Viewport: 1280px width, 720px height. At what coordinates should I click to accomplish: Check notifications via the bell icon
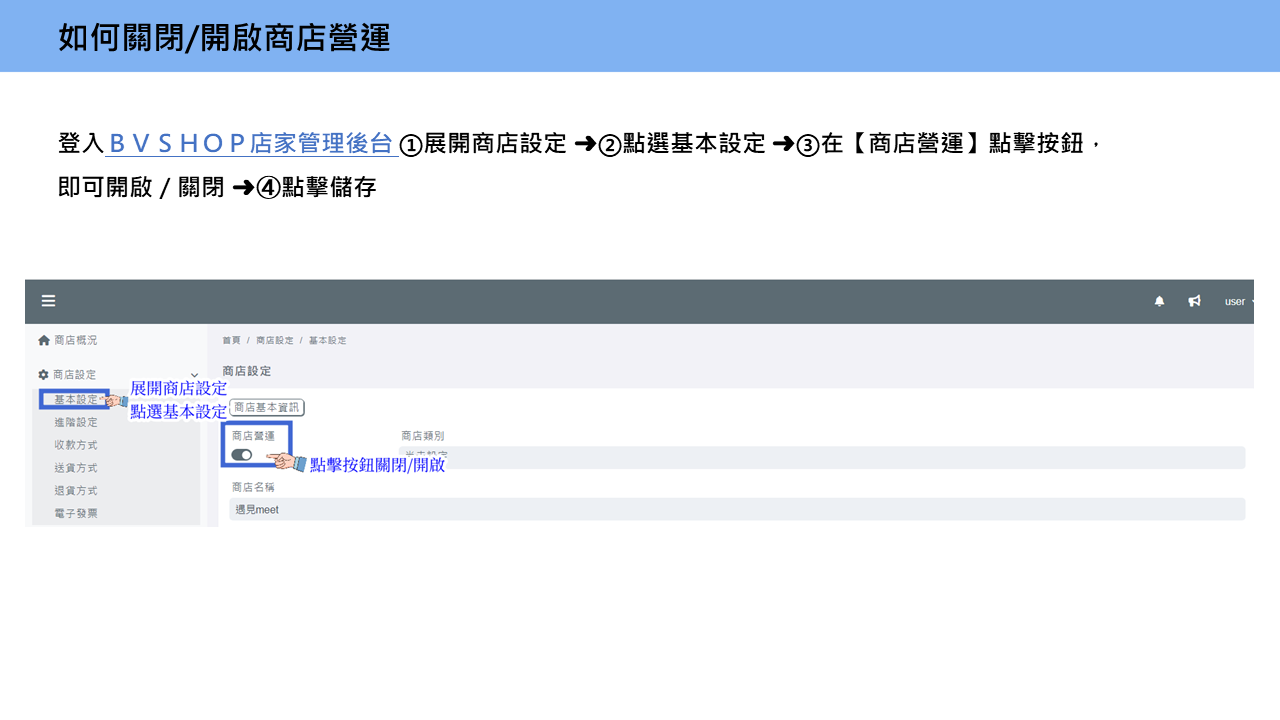tap(1160, 301)
